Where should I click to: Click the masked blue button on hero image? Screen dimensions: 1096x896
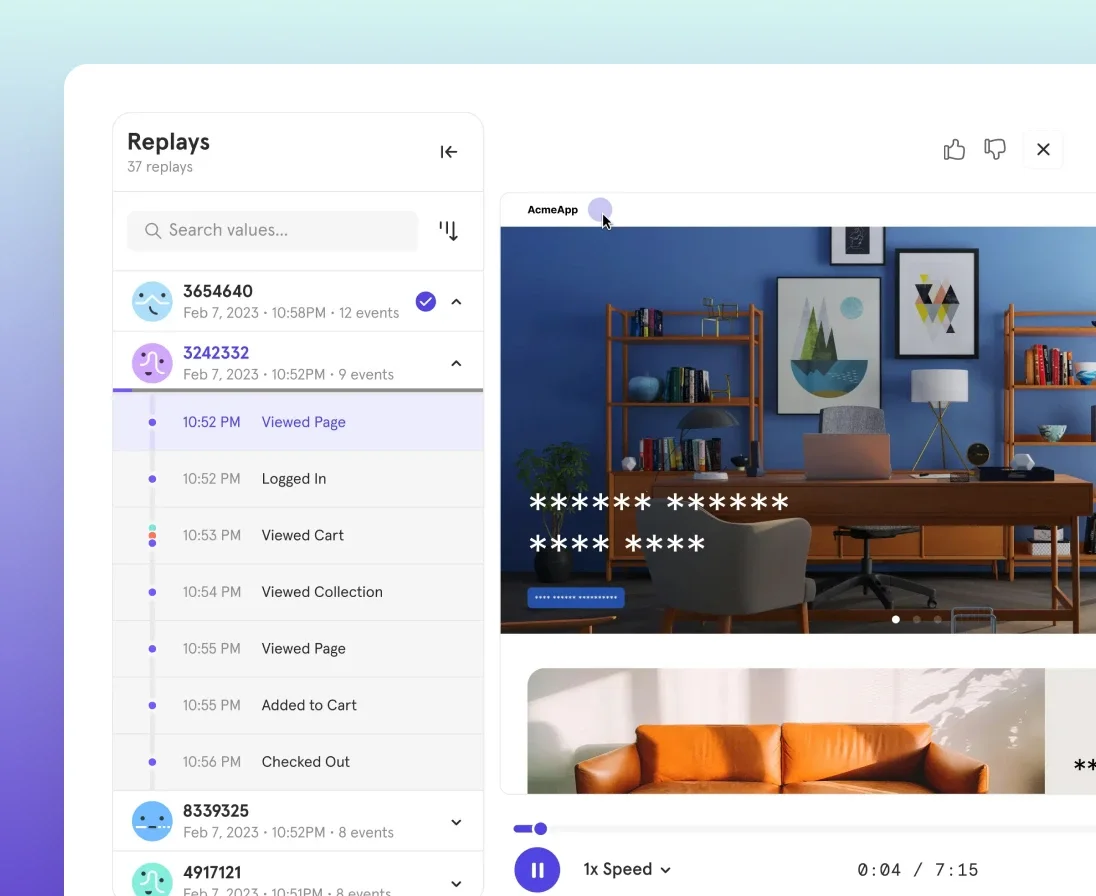(x=575, y=598)
